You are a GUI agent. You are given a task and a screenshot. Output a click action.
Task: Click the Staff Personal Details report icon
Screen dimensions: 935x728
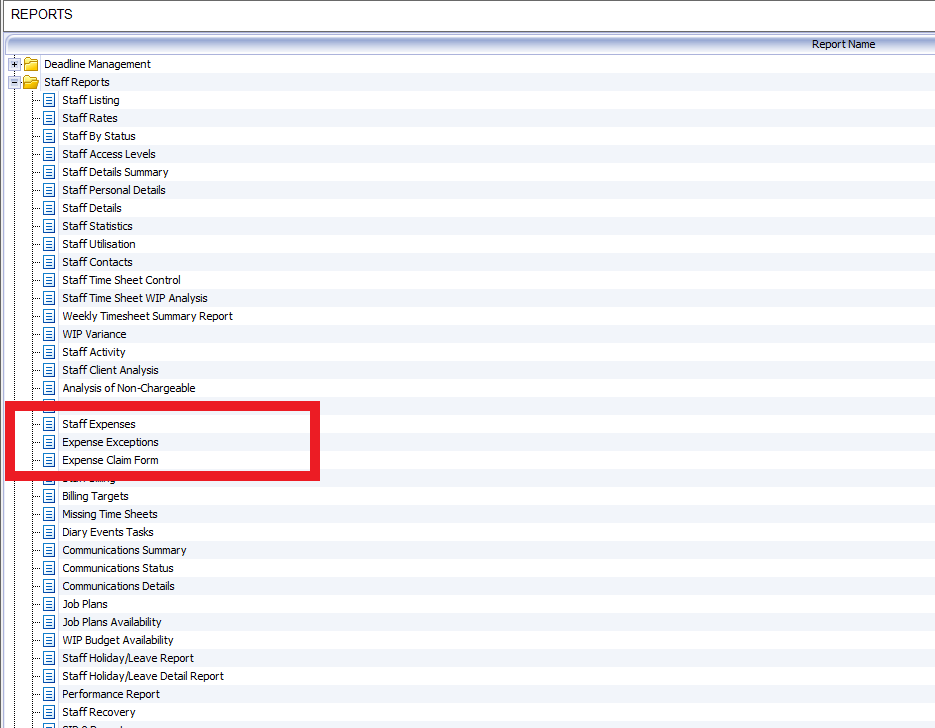click(x=49, y=190)
